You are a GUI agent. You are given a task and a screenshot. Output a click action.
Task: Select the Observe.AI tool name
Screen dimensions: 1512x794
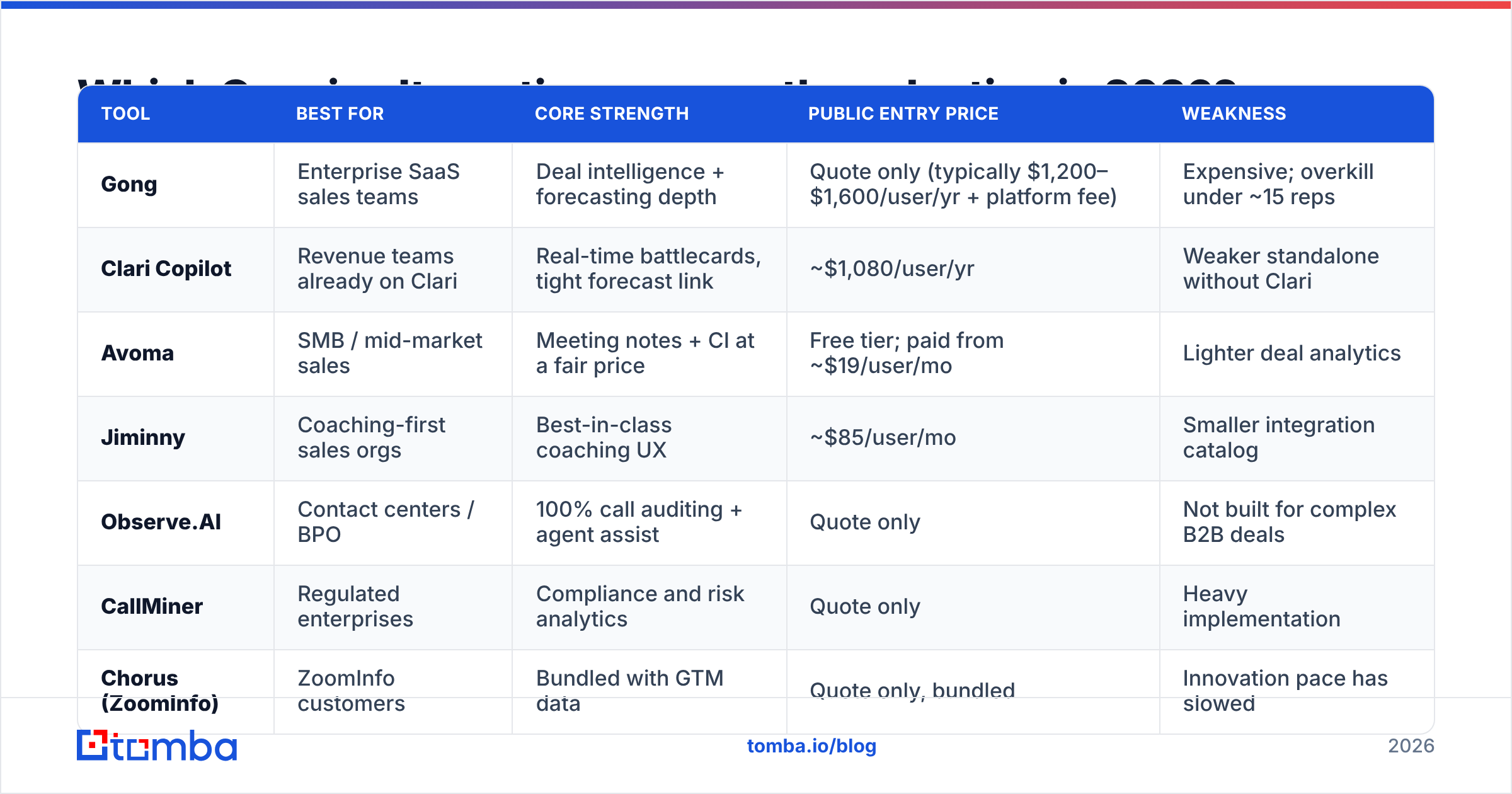161,522
